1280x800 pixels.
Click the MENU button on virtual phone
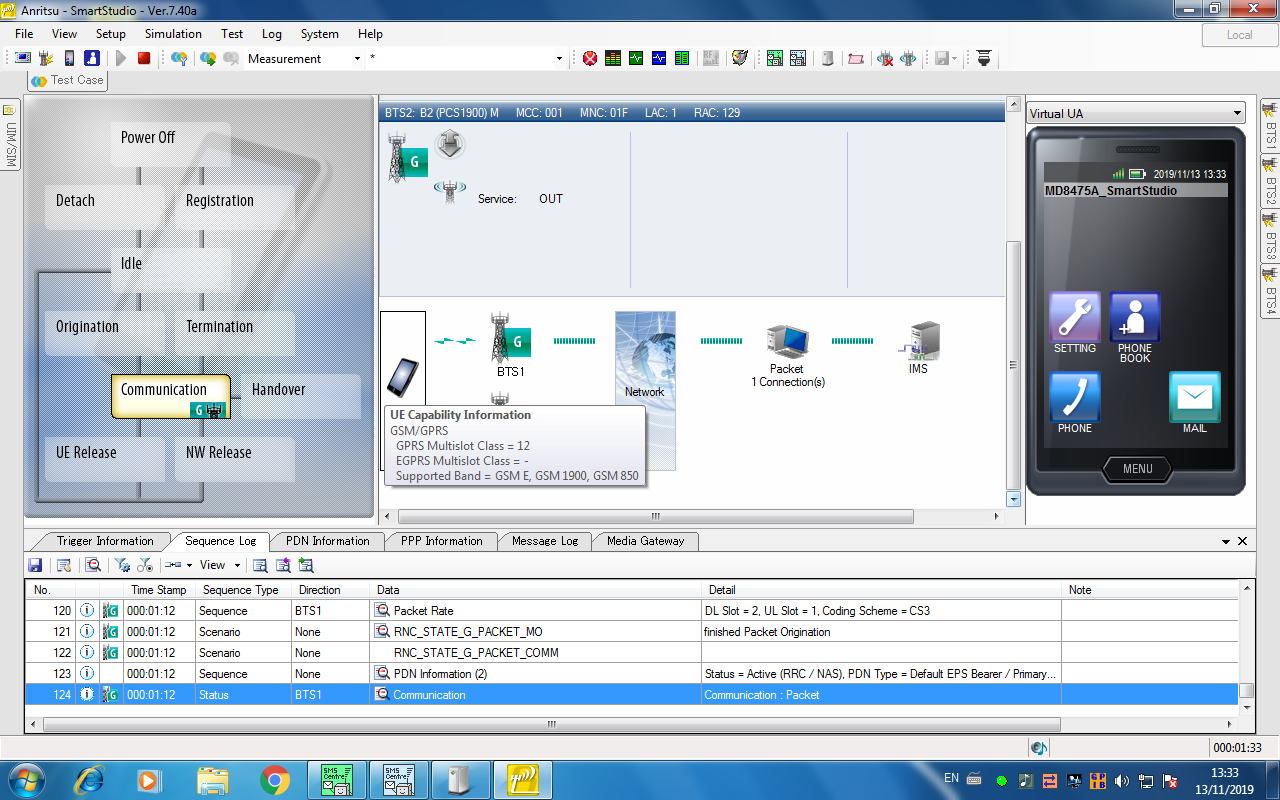pos(1137,468)
